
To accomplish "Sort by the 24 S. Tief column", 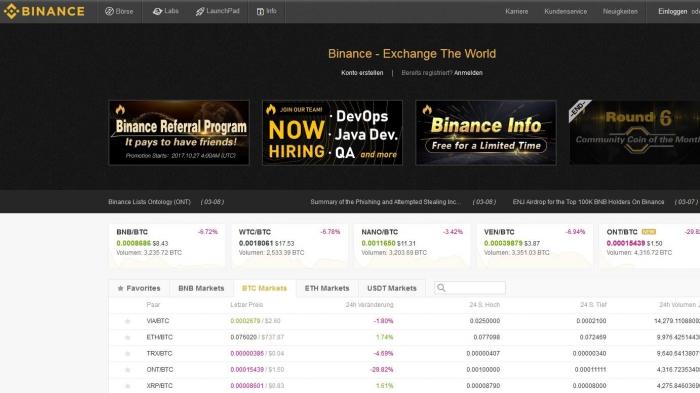I will pos(593,305).
